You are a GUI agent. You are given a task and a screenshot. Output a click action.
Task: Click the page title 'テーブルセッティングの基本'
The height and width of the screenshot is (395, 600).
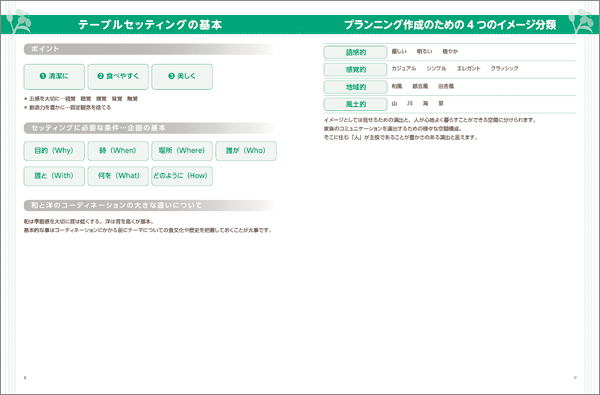[x=150, y=25]
